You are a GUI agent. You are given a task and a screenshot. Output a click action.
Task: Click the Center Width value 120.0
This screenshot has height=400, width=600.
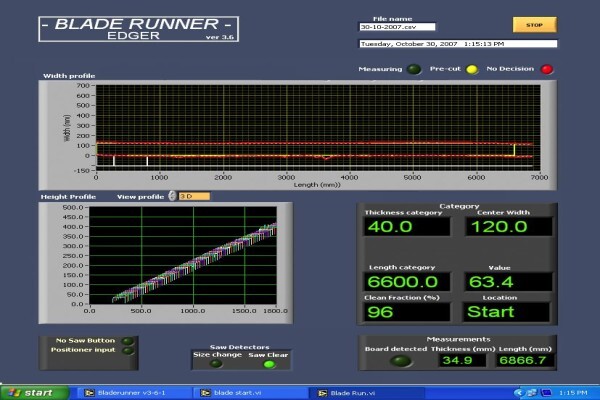pyautogui.click(x=509, y=227)
